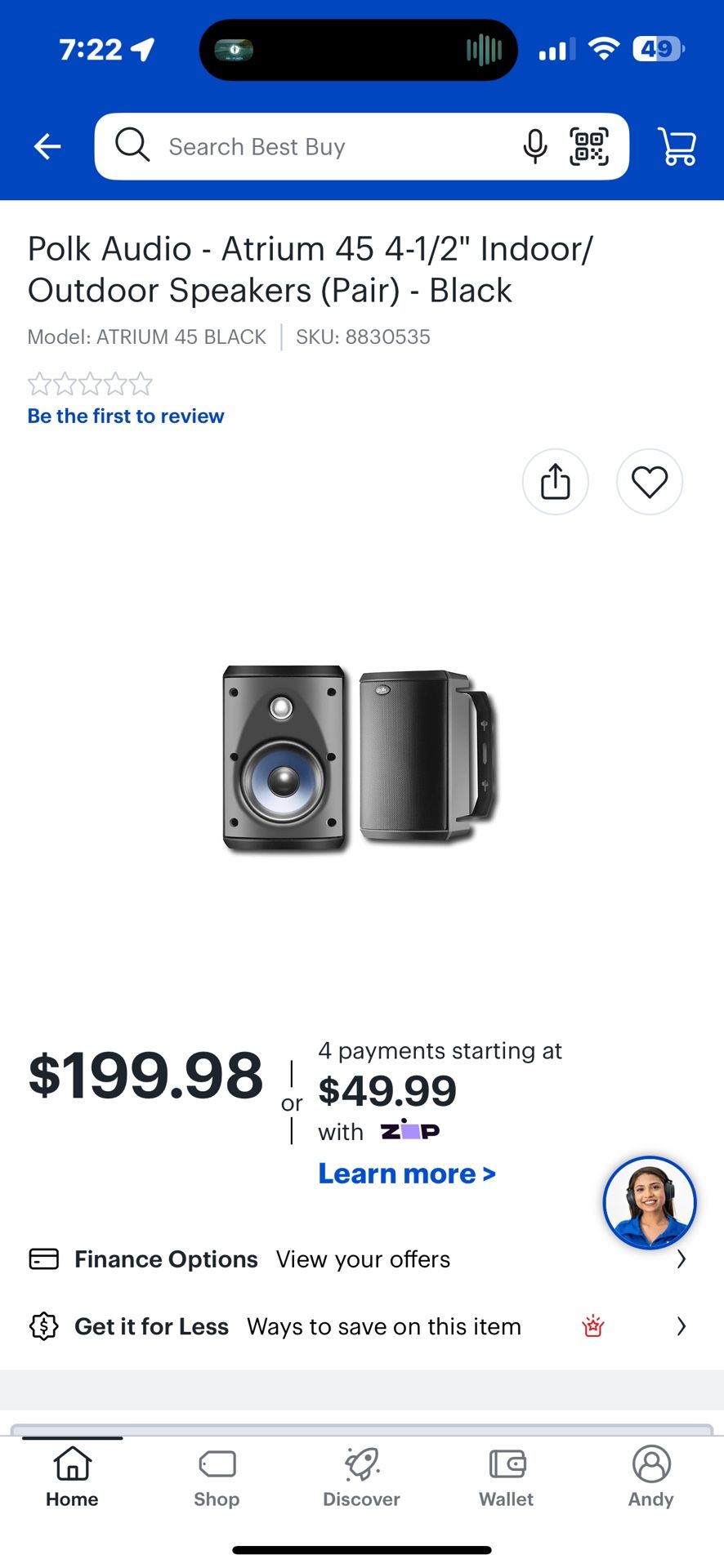This screenshot has height=1568, width=724.
Task: Tap the microphone voice search icon
Action: point(535,147)
